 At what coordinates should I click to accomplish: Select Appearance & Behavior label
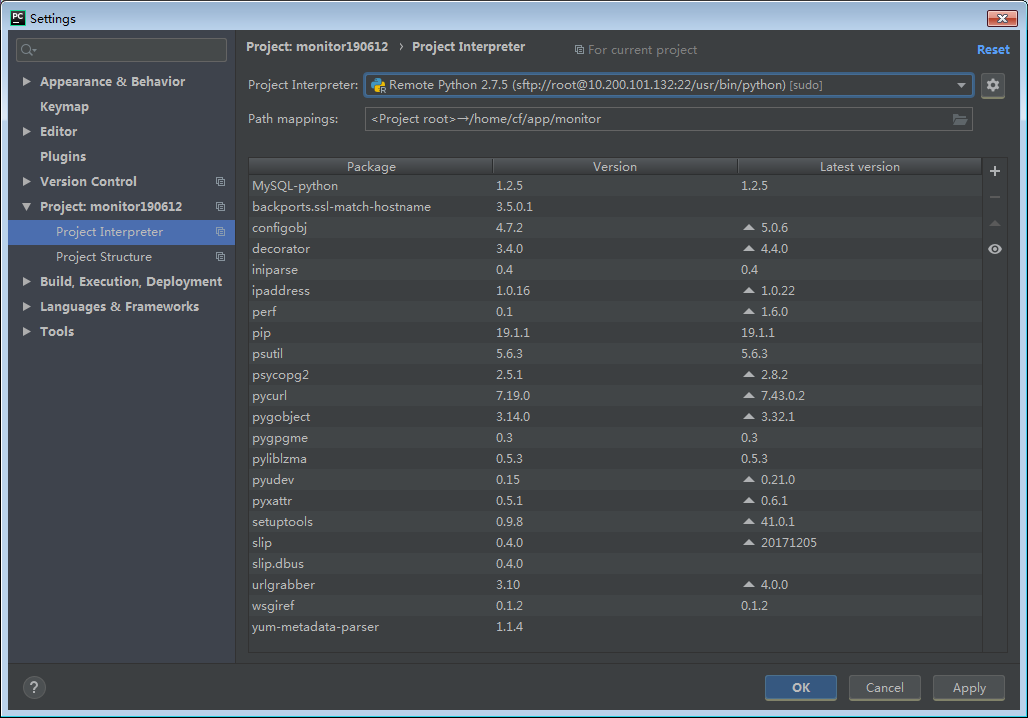click(112, 82)
